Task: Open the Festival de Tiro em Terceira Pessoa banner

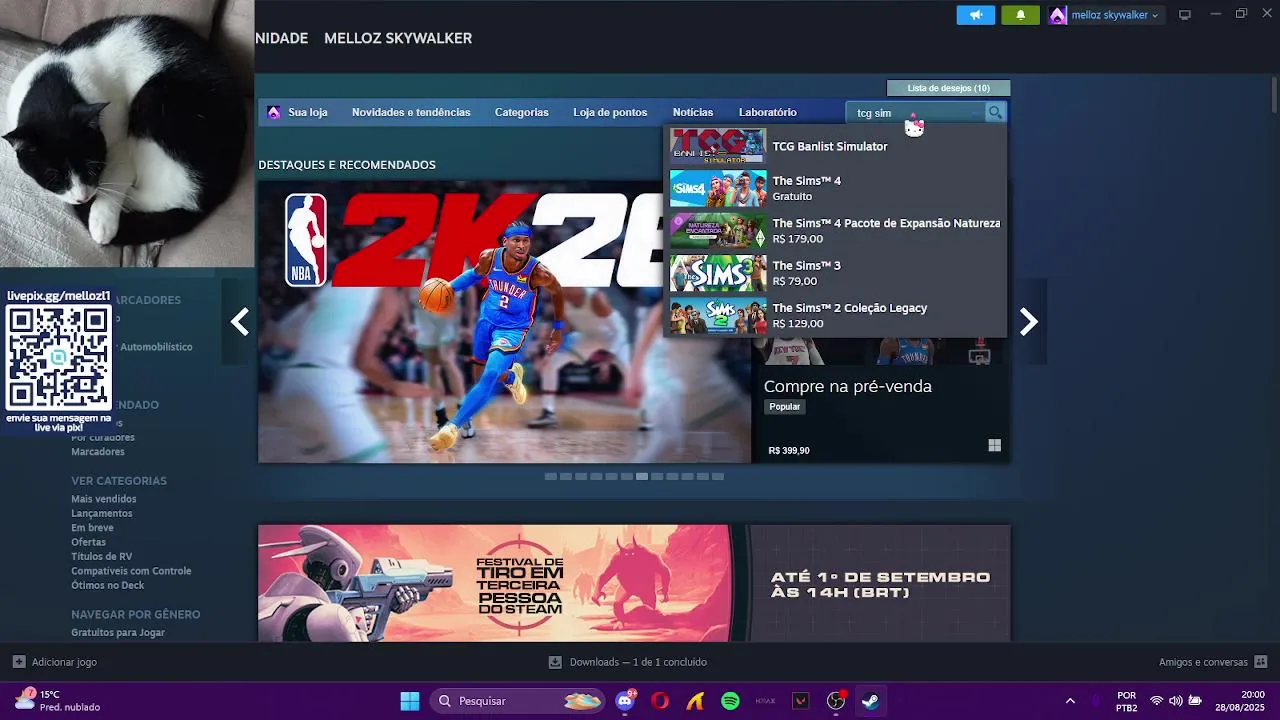Action: pos(634,583)
